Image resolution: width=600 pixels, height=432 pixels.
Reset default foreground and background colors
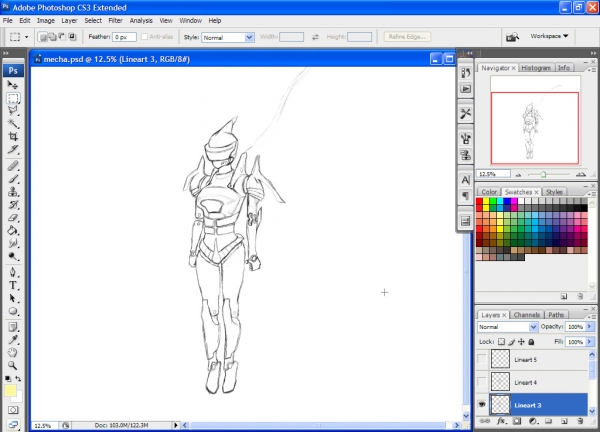(8, 378)
